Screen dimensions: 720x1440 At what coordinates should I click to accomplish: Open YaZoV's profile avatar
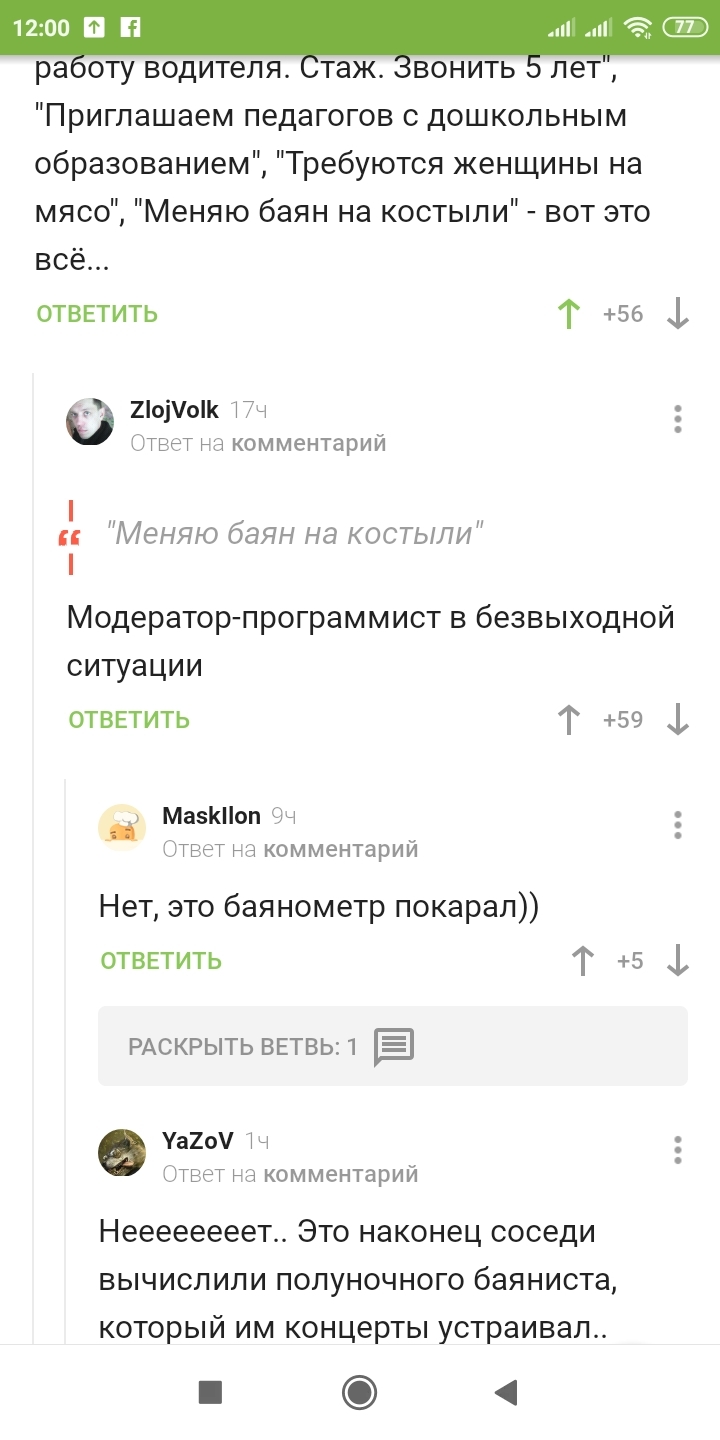(122, 1153)
